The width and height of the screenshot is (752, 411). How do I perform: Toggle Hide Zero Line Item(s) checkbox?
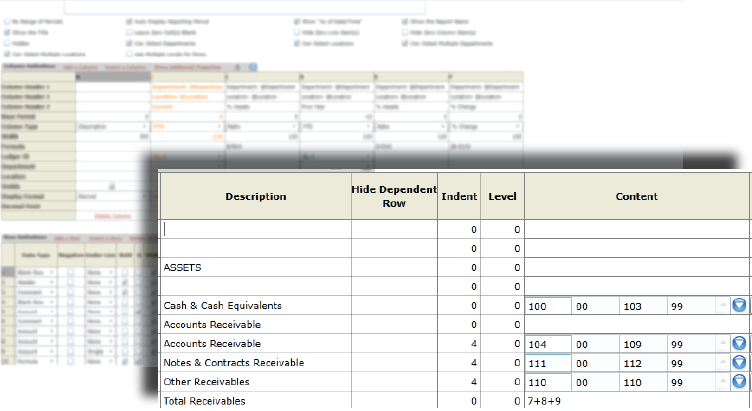[297, 32]
